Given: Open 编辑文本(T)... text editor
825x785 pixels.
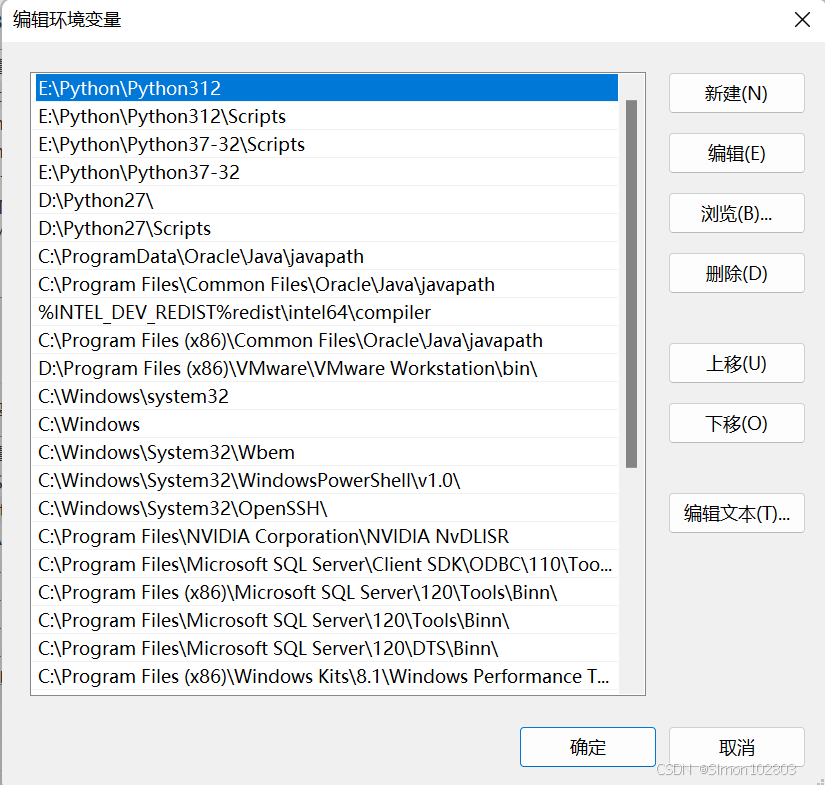Looking at the screenshot, I should [x=737, y=513].
